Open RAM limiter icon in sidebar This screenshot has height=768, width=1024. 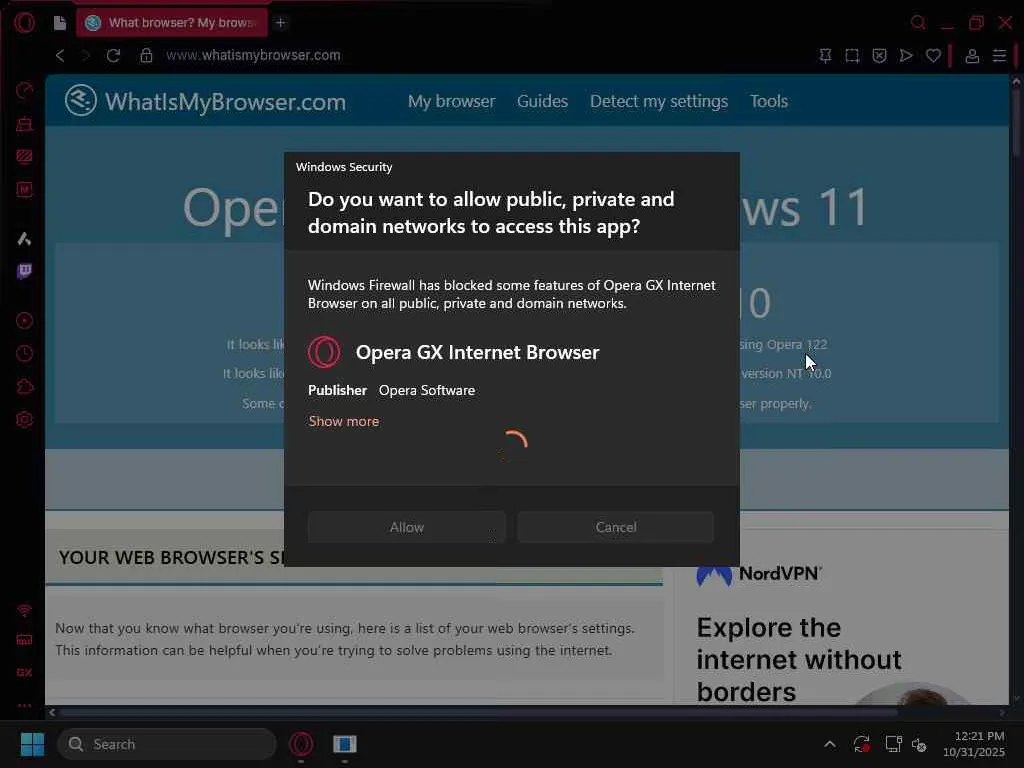pyautogui.click(x=24, y=640)
